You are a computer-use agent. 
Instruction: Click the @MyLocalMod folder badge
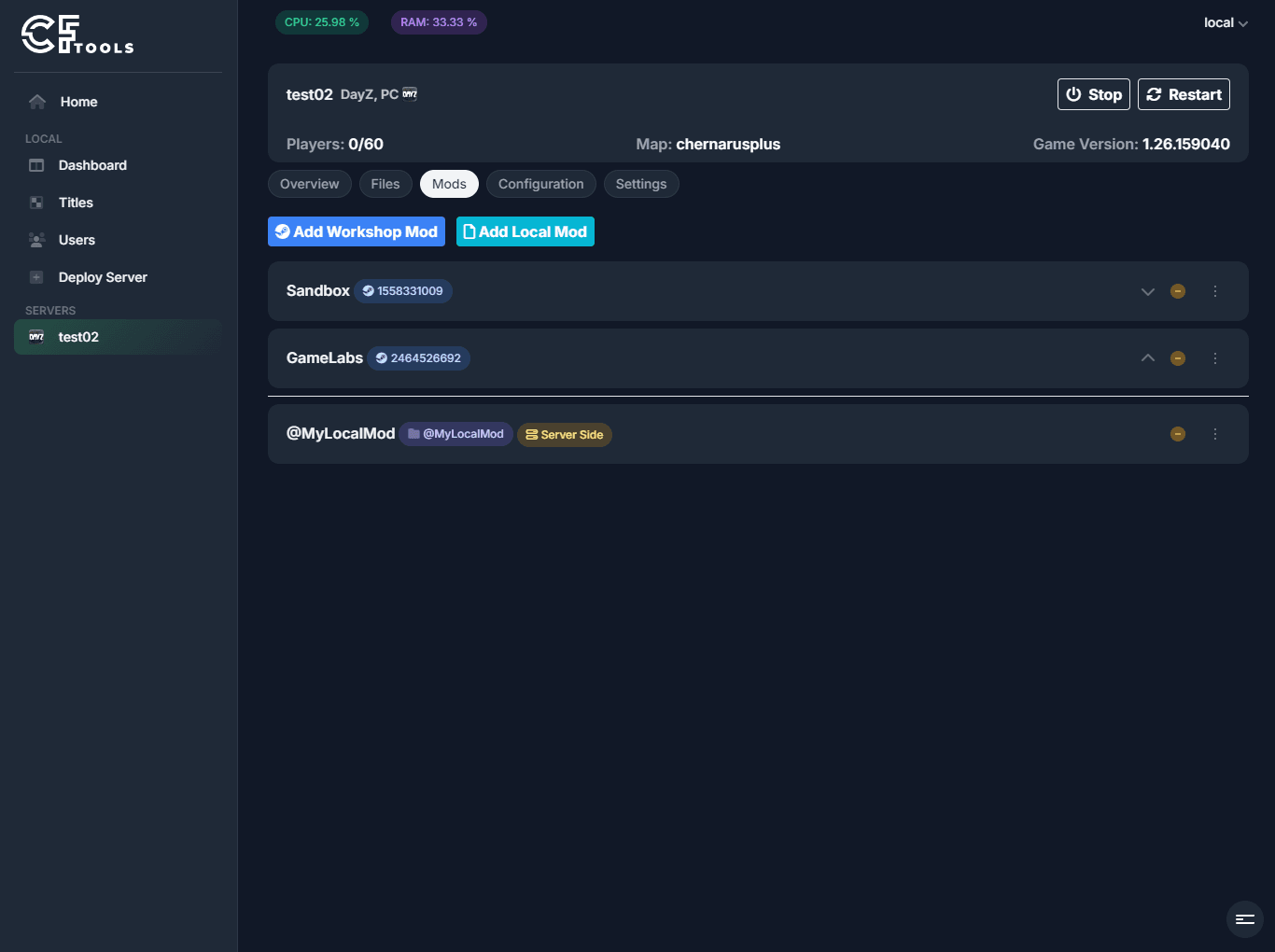pos(456,434)
